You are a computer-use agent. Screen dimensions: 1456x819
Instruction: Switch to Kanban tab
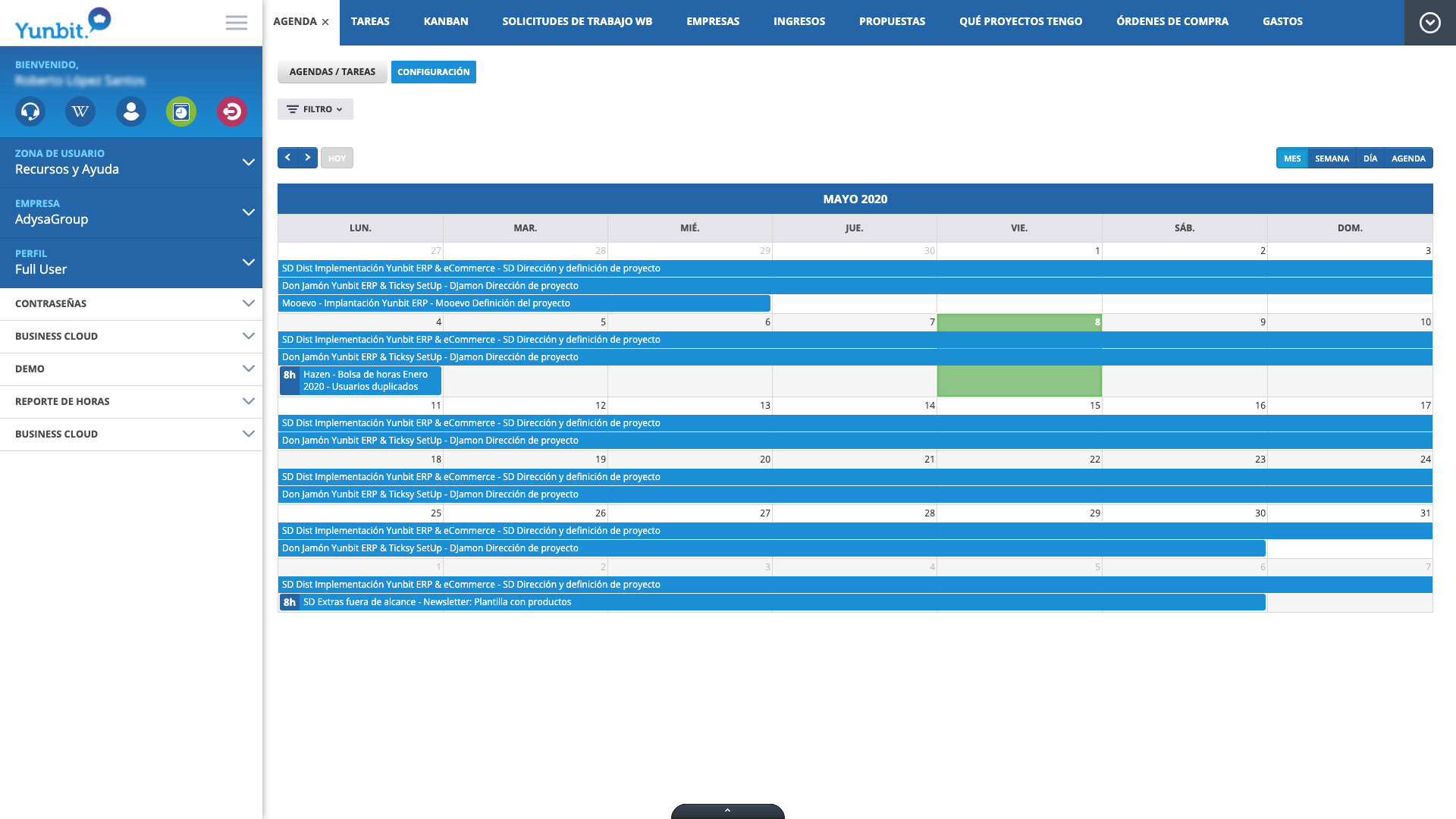[446, 22]
